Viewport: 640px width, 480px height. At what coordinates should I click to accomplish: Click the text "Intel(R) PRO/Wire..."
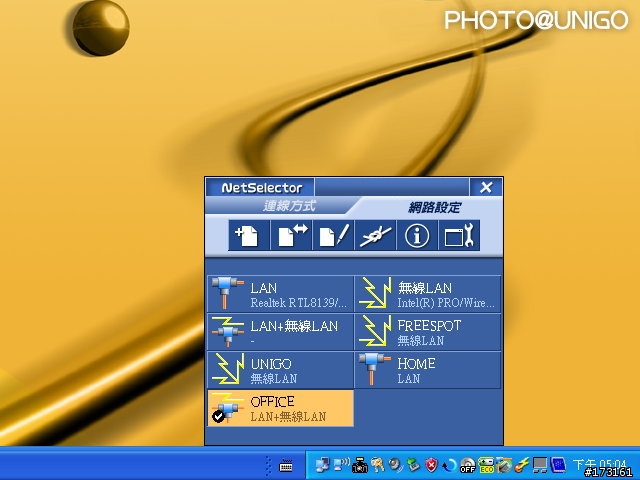point(446,303)
